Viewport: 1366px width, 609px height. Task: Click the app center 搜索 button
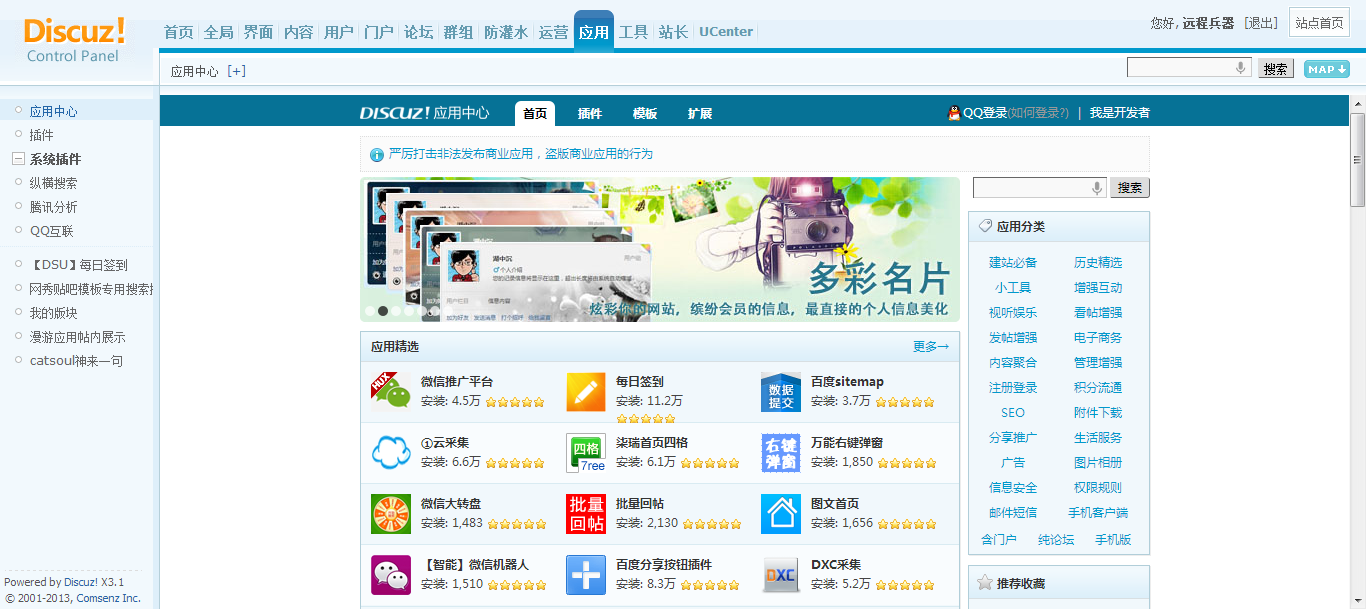(1130, 188)
